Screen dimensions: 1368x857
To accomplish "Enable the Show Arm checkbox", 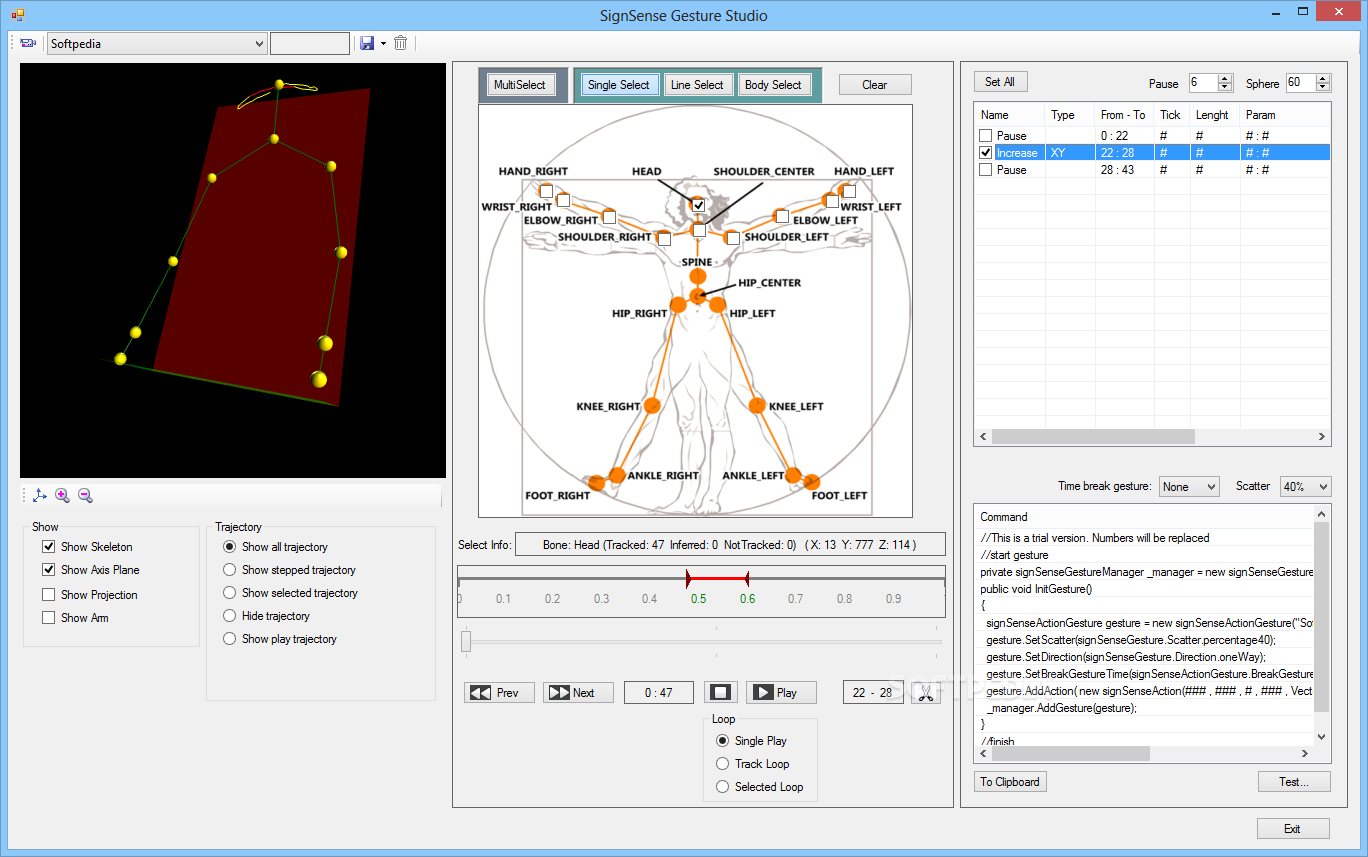I will point(48,618).
